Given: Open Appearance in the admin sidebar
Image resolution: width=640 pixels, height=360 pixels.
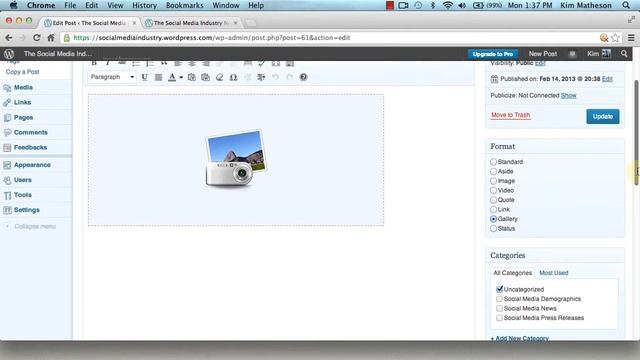Looking at the screenshot, I should pos(32,165).
